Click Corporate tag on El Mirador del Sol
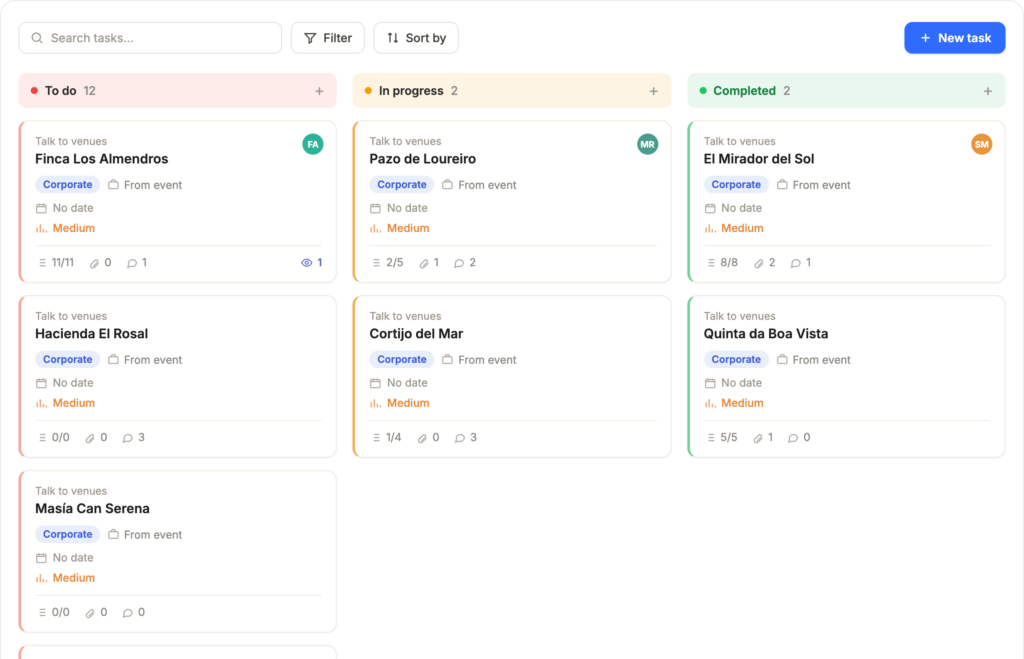The height and width of the screenshot is (659, 1024). (x=736, y=185)
